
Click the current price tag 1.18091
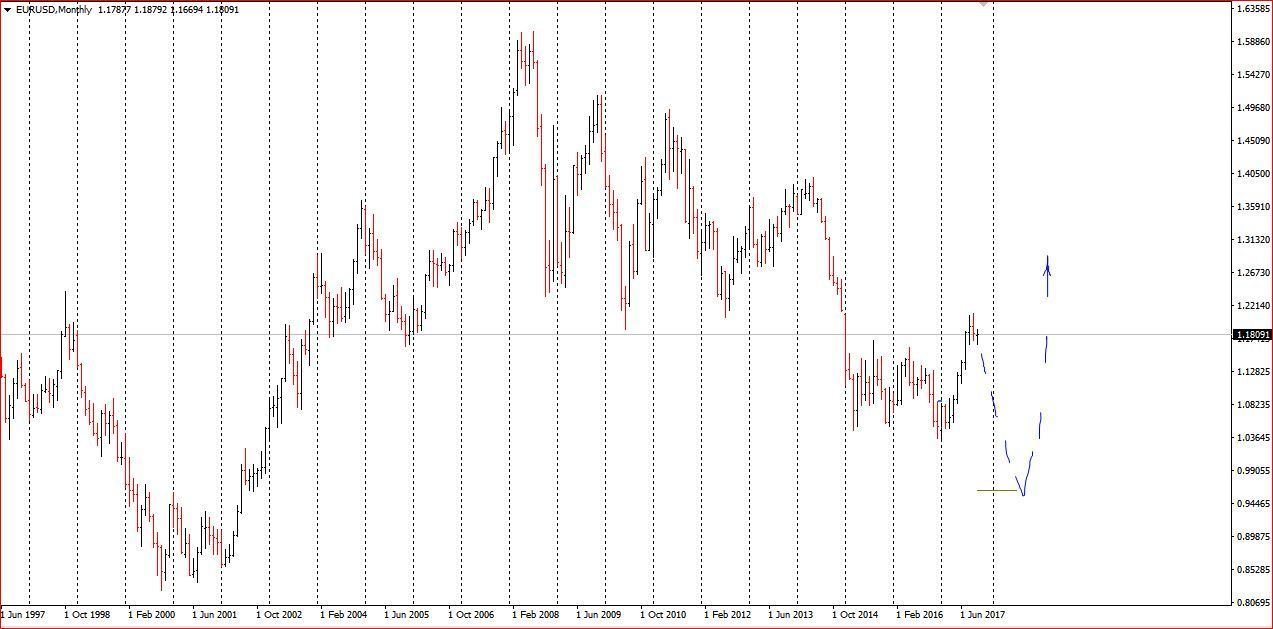coord(1253,335)
